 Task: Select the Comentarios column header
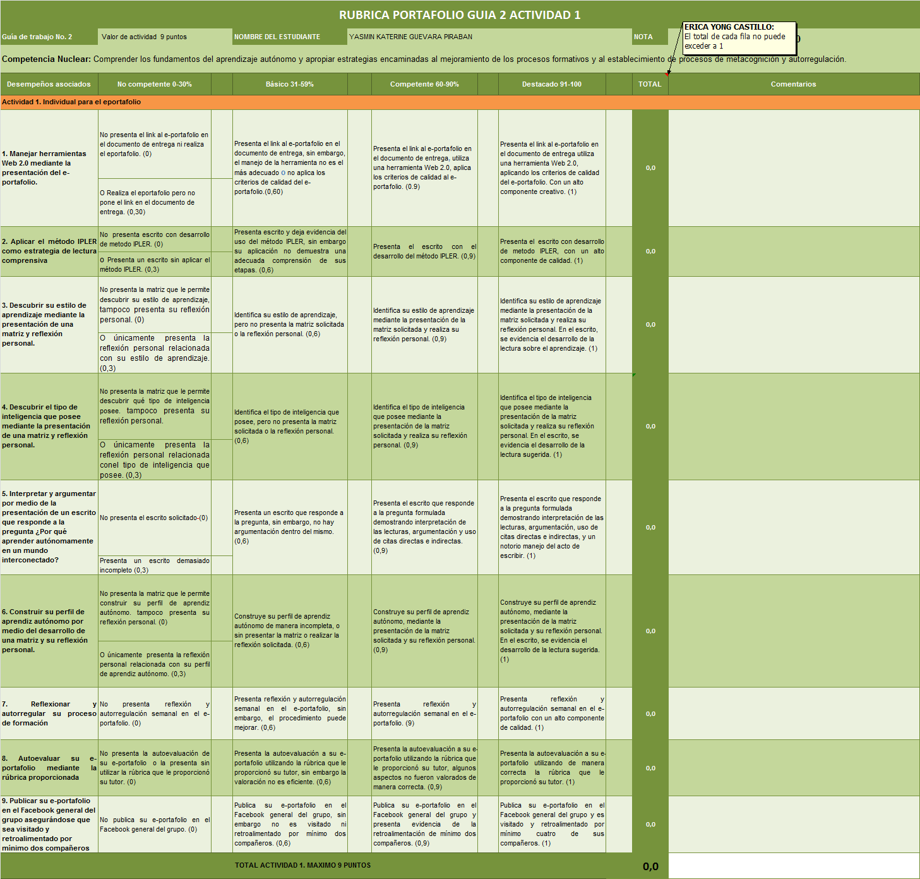(x=793, y=84)
